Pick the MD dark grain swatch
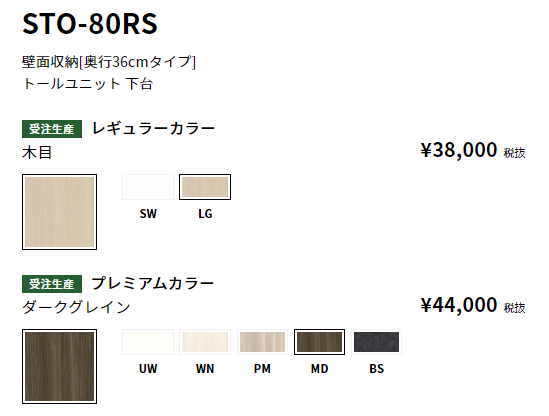 [319, 342]
